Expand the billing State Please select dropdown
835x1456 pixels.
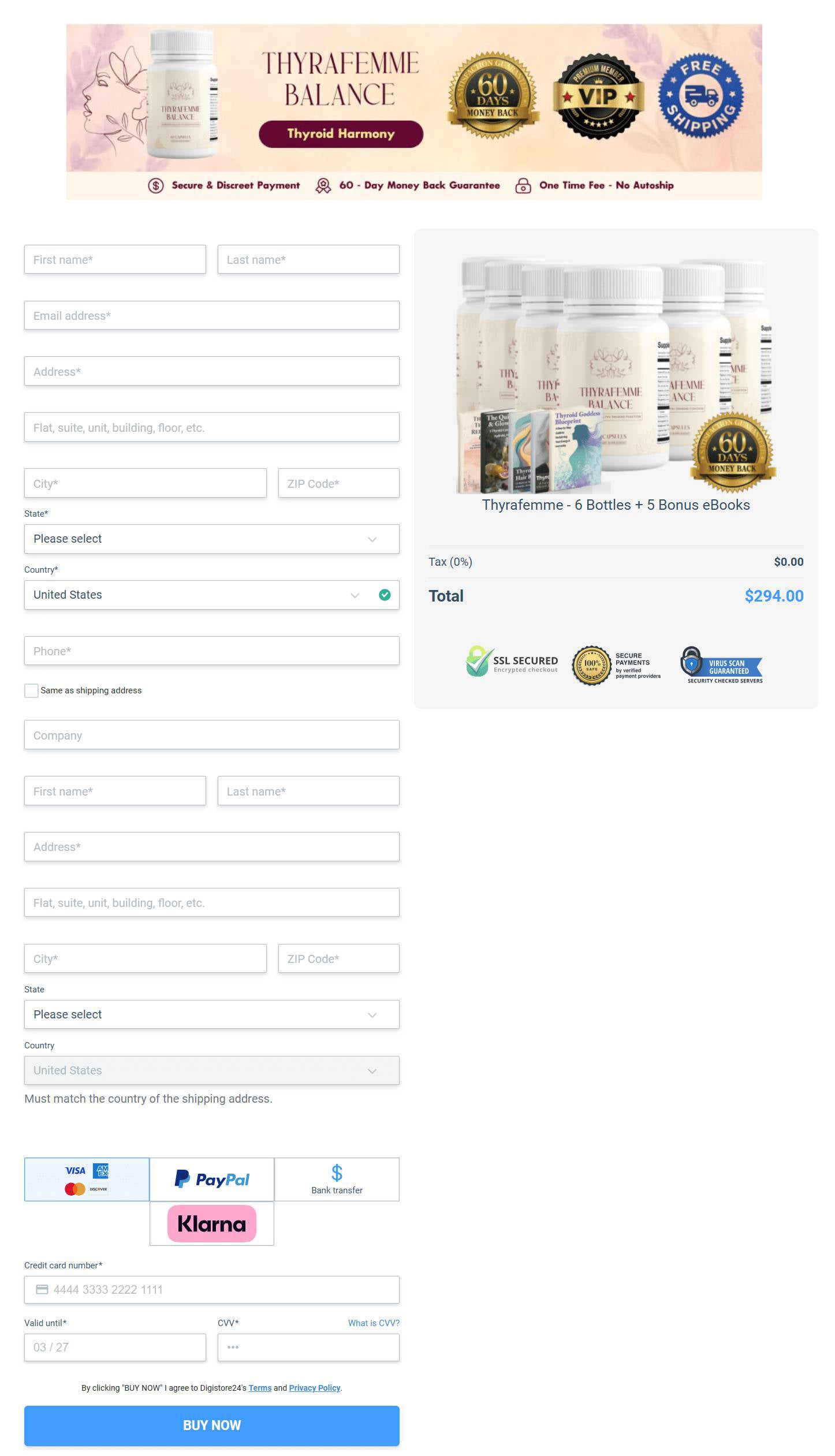[x=211, y=1014]
